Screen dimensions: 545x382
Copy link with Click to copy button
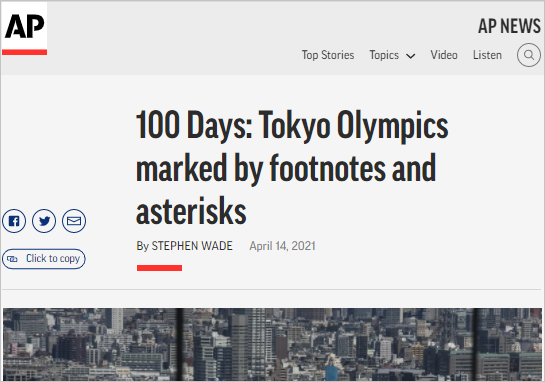[44, 259]
